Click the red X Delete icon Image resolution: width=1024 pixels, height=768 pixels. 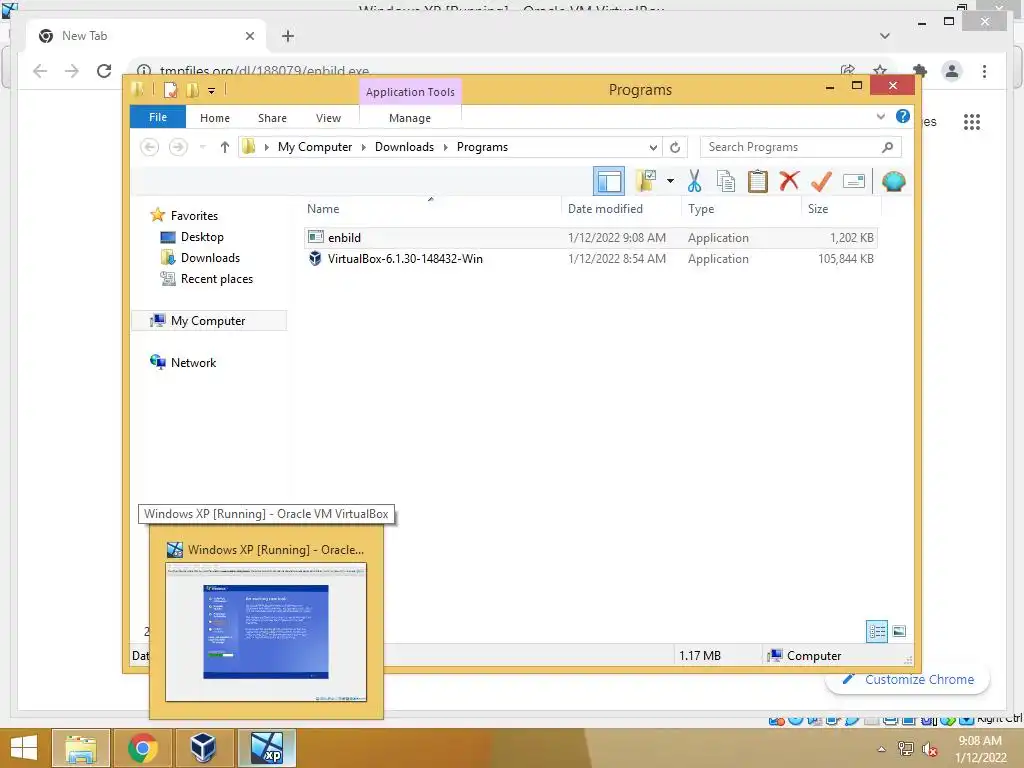click(x=789, y=180)
